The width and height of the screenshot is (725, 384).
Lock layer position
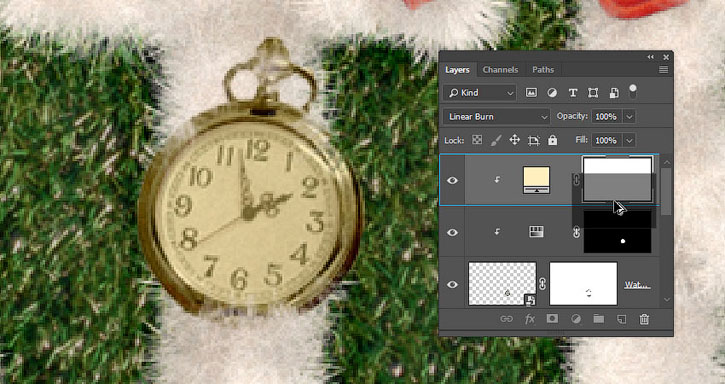click(514, 140)
